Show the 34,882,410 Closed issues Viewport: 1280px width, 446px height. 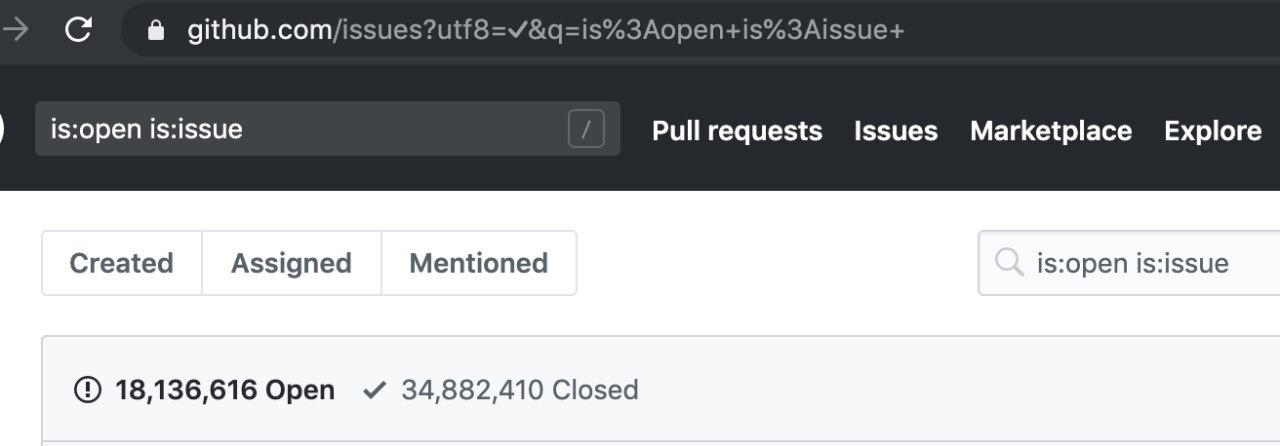click(x=519, y=390)
